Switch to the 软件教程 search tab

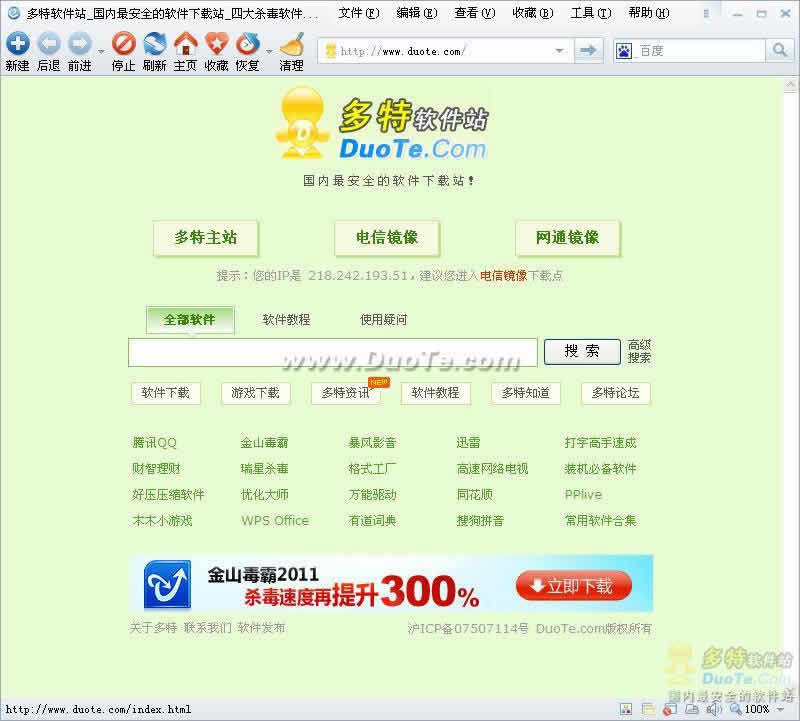coord(286,320)
